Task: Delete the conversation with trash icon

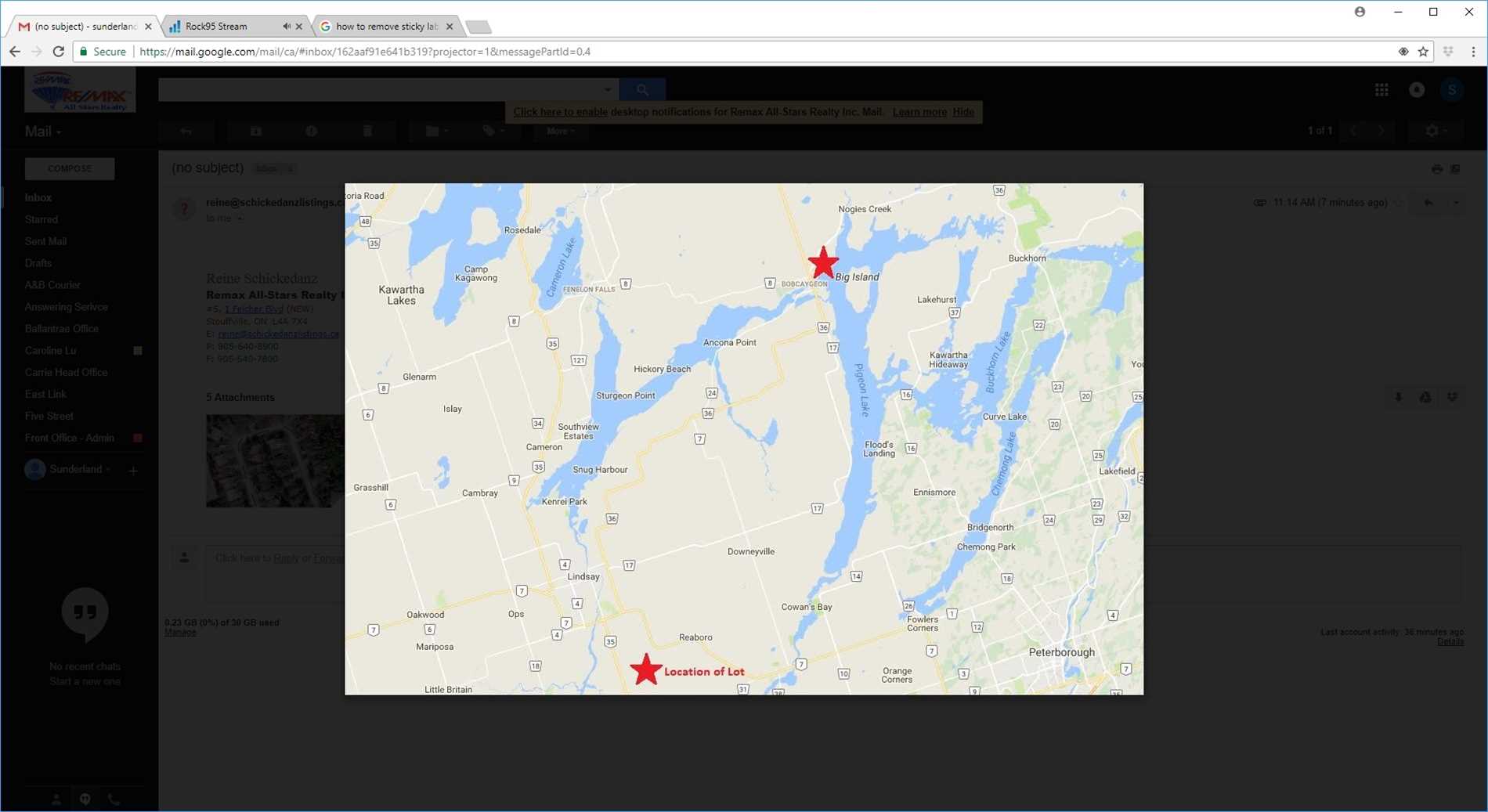Action: (x=367, y=132)
